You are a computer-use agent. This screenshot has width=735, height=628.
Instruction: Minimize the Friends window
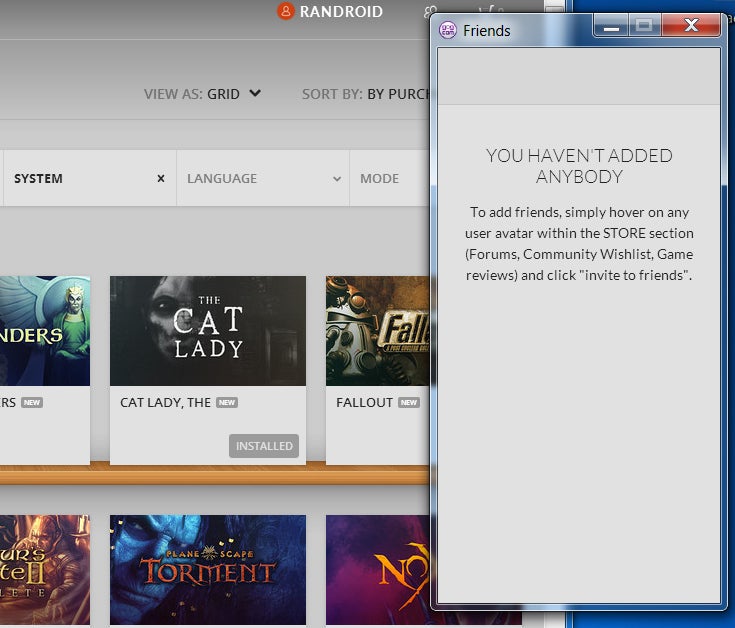[x=611, y=27]
